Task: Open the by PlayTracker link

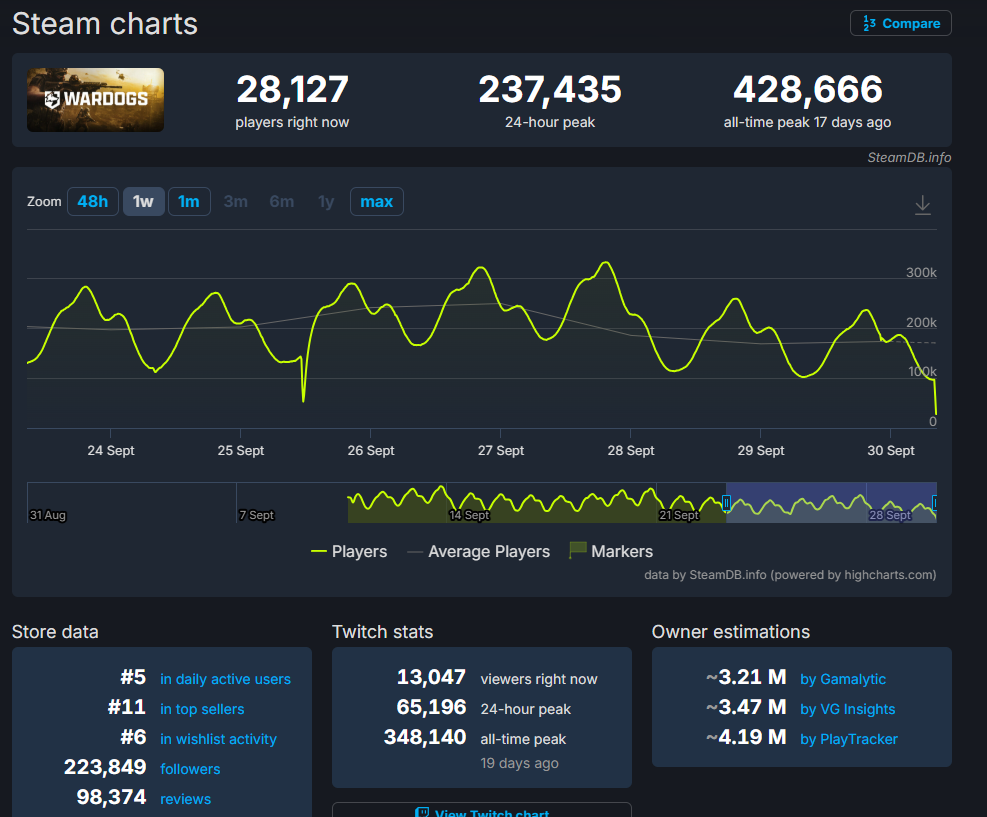Action: 849,739
